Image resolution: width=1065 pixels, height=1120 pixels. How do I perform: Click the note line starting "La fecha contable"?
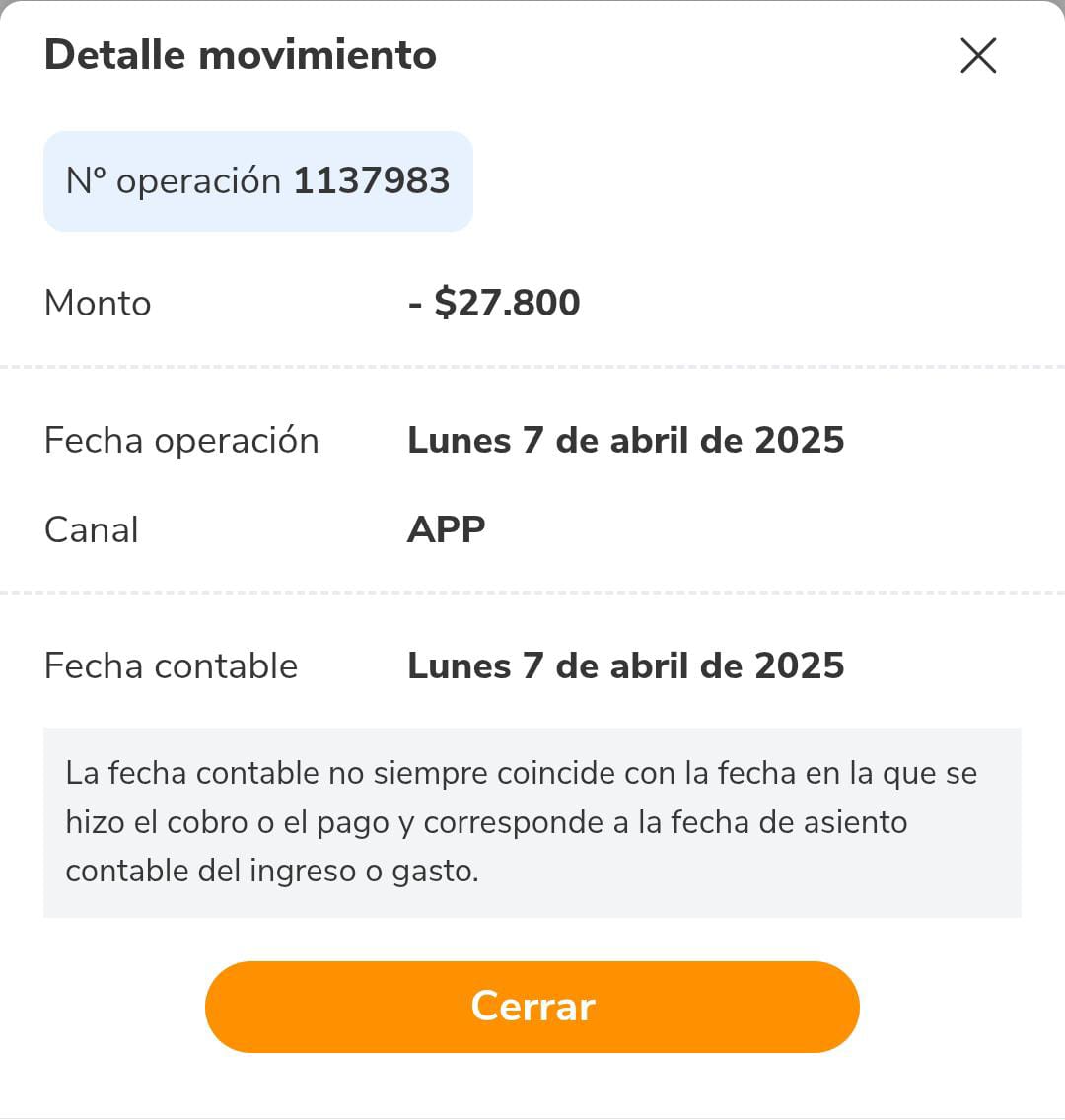pos(521,774)
